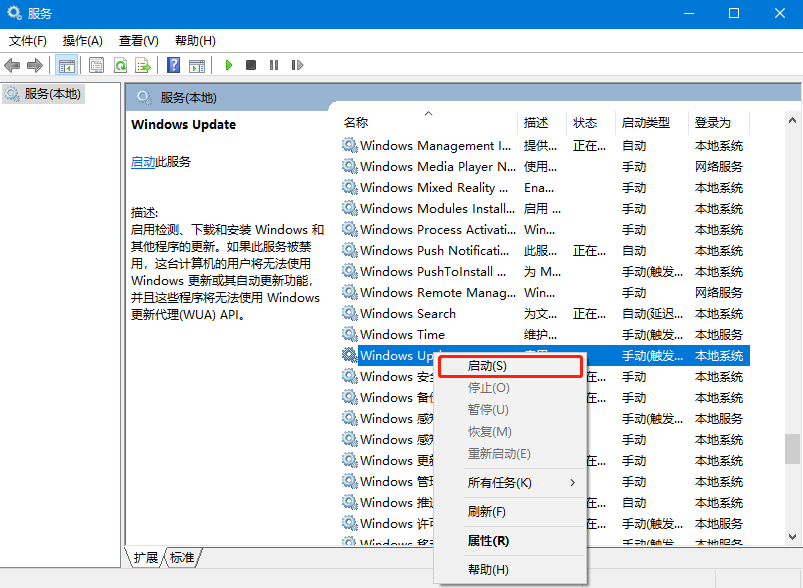Click gear icon of Windows Time row
The height and width of the screenshot is (588, 803).
350,334
